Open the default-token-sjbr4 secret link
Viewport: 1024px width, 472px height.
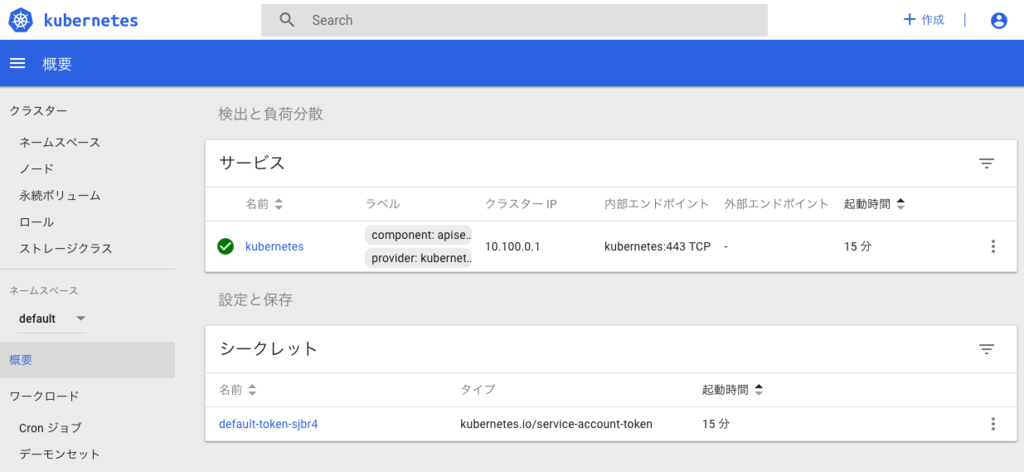[x=268, y=424]
